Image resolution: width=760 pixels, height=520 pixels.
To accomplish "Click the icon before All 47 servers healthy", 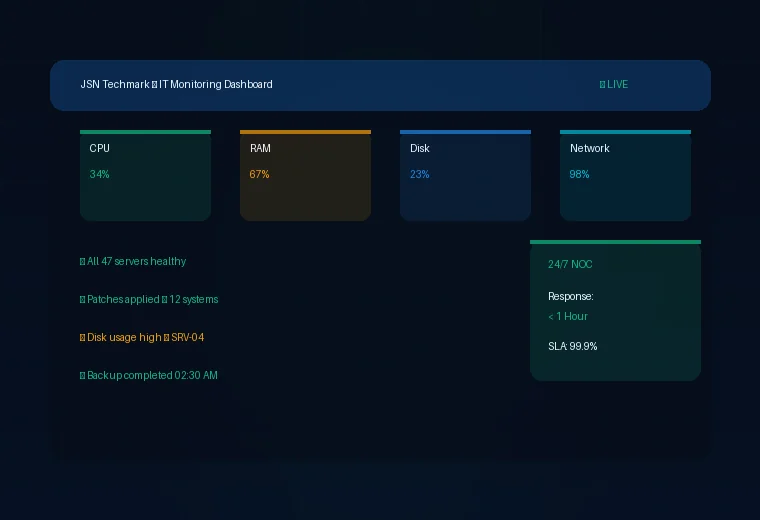I will [x=83, y=262].
